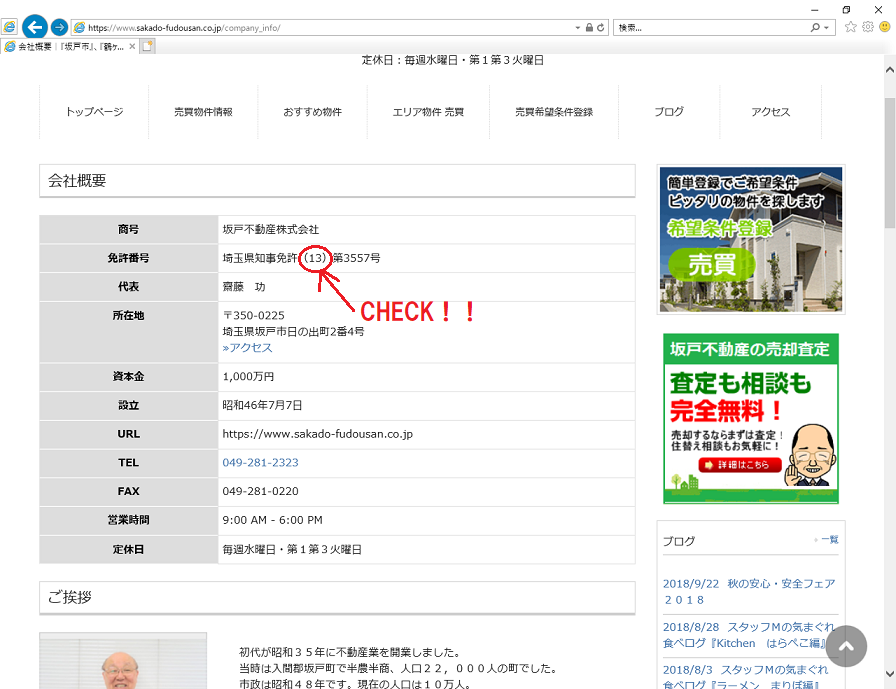Click the 昭和46年7月7日 establishment date
This screenshot has width=896, height=689.
pos(262,406)
